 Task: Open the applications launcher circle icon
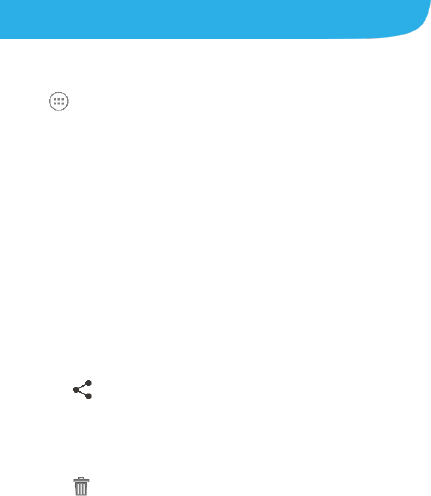[59, 101]
